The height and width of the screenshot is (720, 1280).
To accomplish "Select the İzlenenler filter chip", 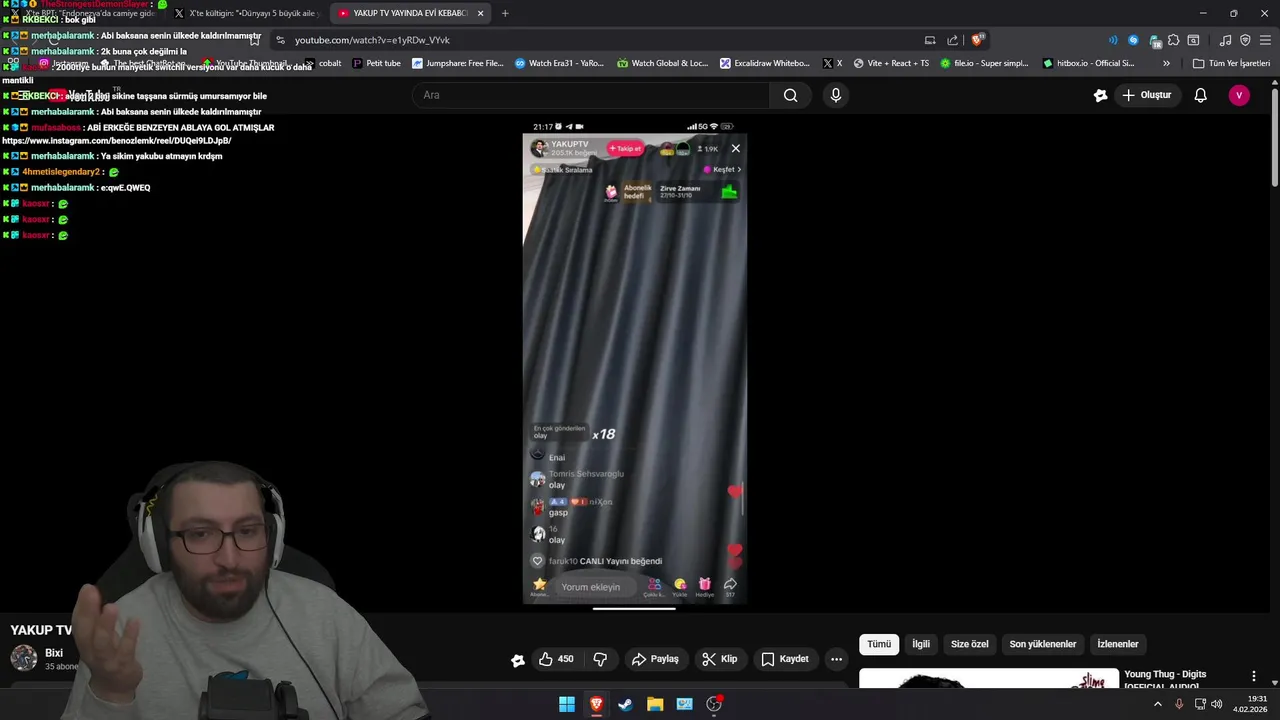I will [x=1118, y=644].
